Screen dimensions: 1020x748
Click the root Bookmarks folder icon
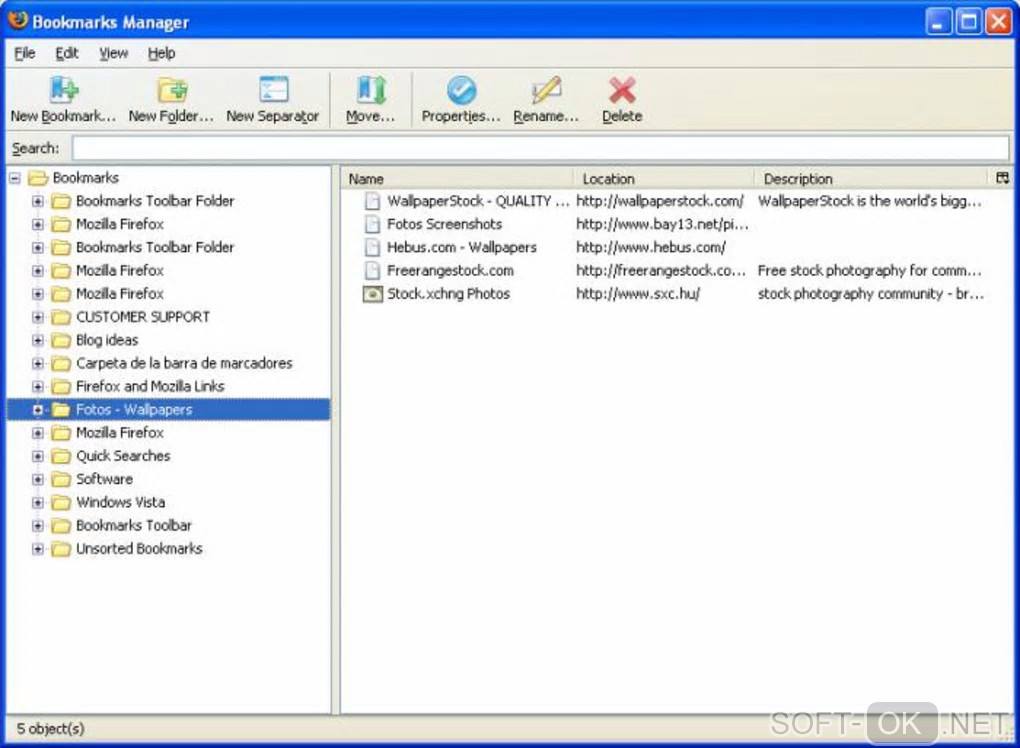[38, 178]
